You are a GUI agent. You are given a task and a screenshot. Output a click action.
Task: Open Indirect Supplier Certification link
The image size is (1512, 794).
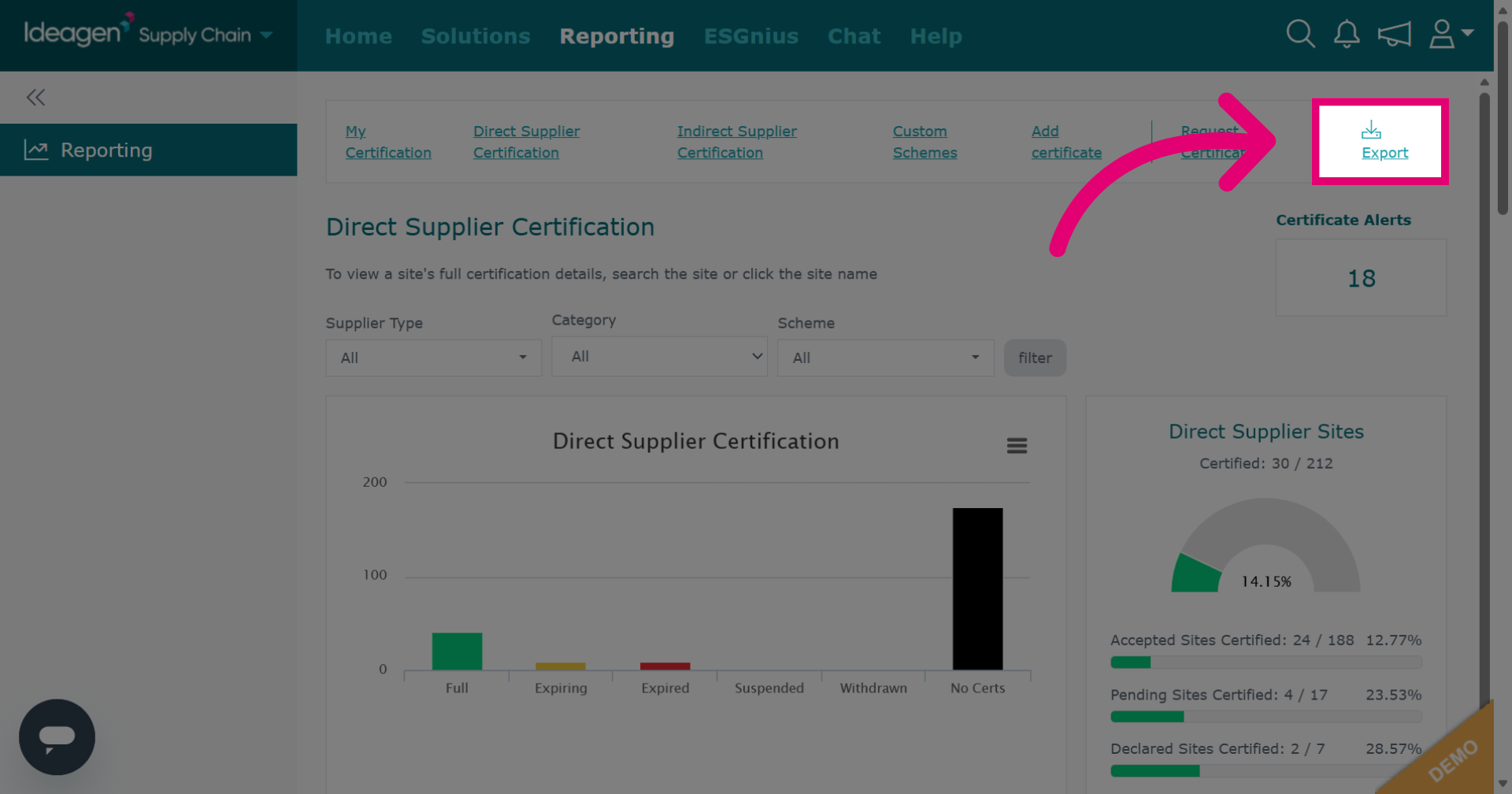[x=736, y=142]
